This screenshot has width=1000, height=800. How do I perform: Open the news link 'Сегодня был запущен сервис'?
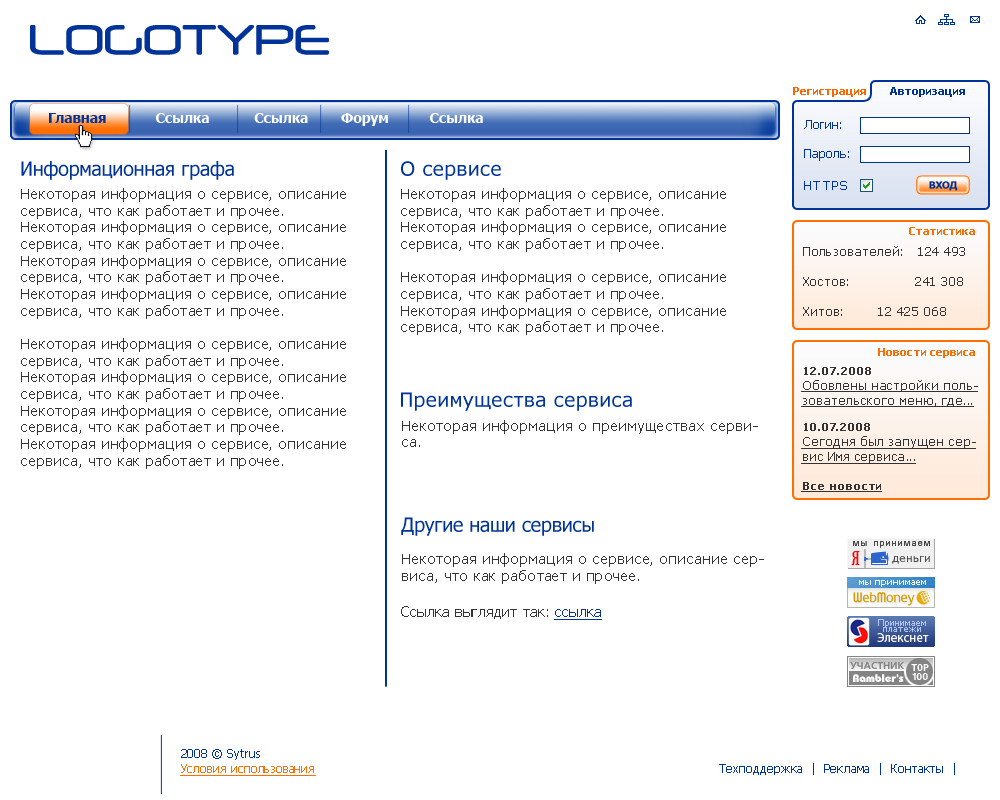[889, 449]
